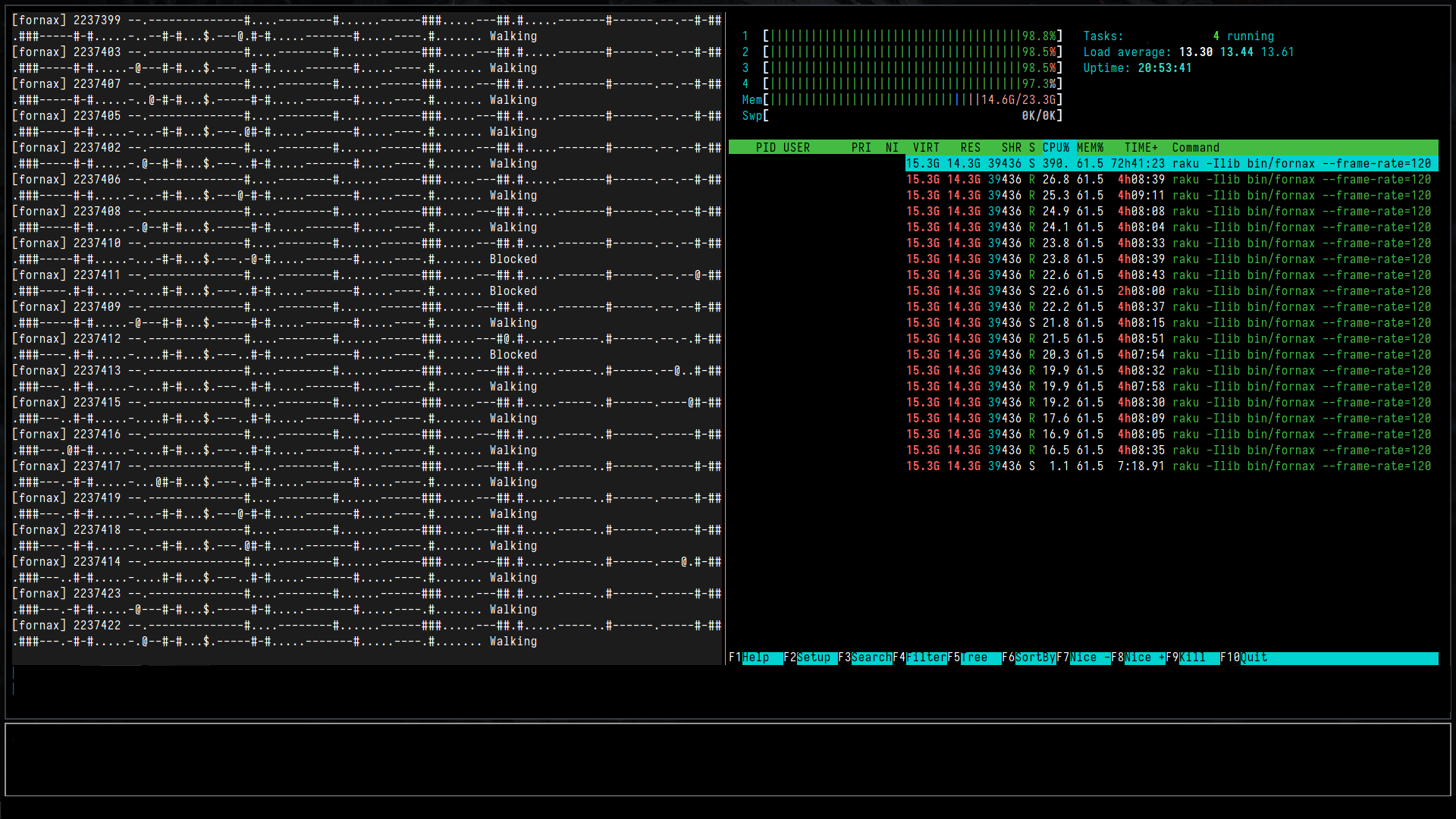This screenshot has width=1456, height=819.
Task: Click the [fornax] 2237423 line
Action: [367, 594]
